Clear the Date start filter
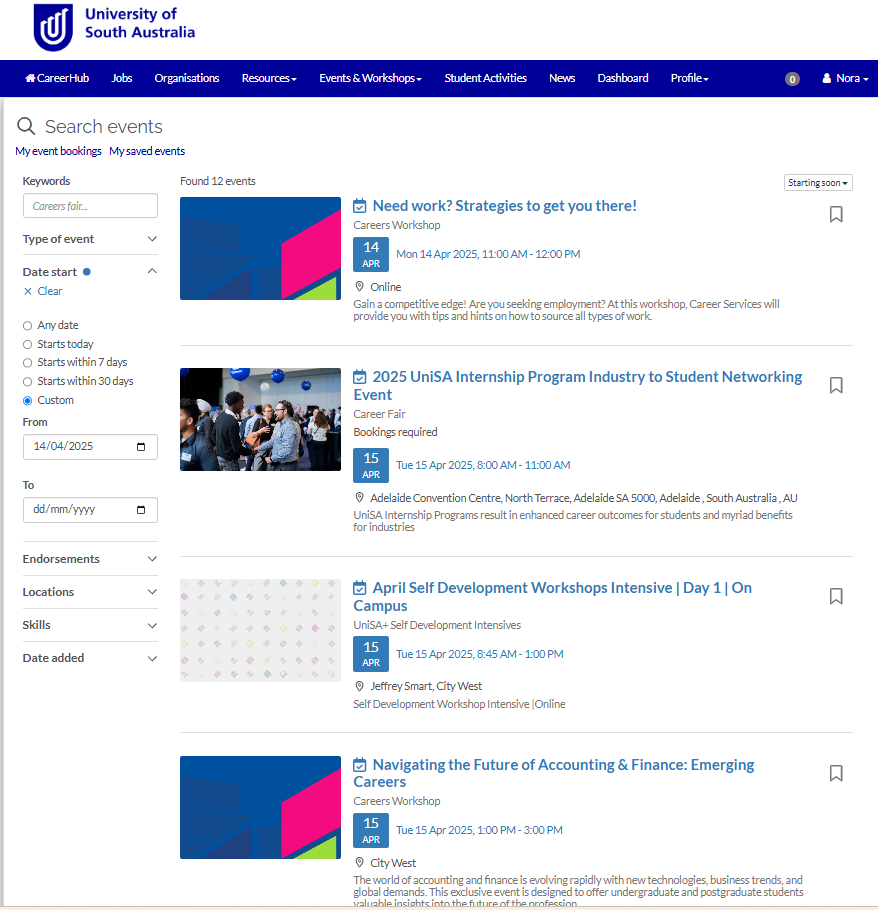878x910 pixels. pos(43,291)
